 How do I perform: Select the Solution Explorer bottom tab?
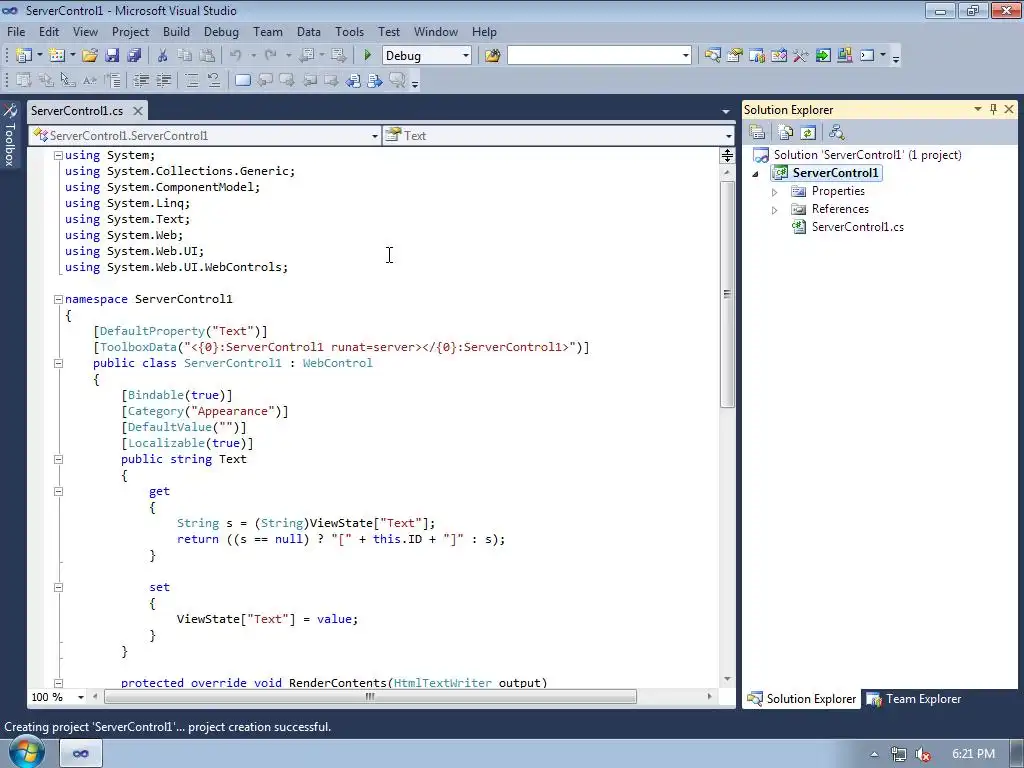tap(801, 699)
